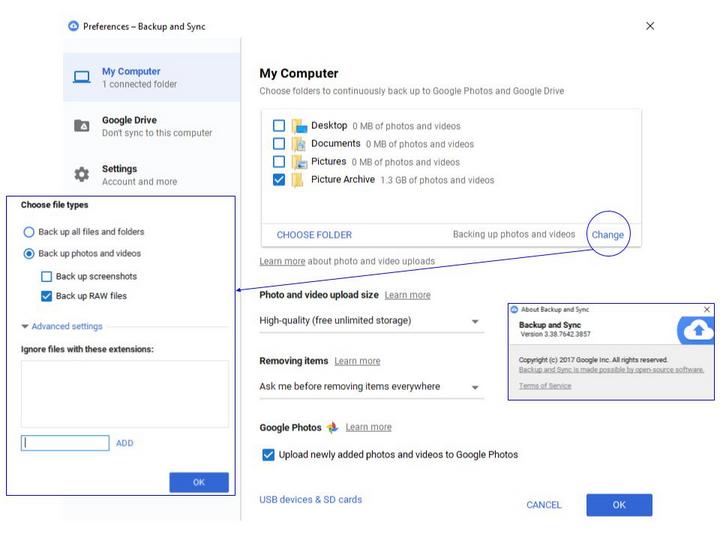Click the laptop icon beside My Computer

pyautogui.click(x=82, y=77)
